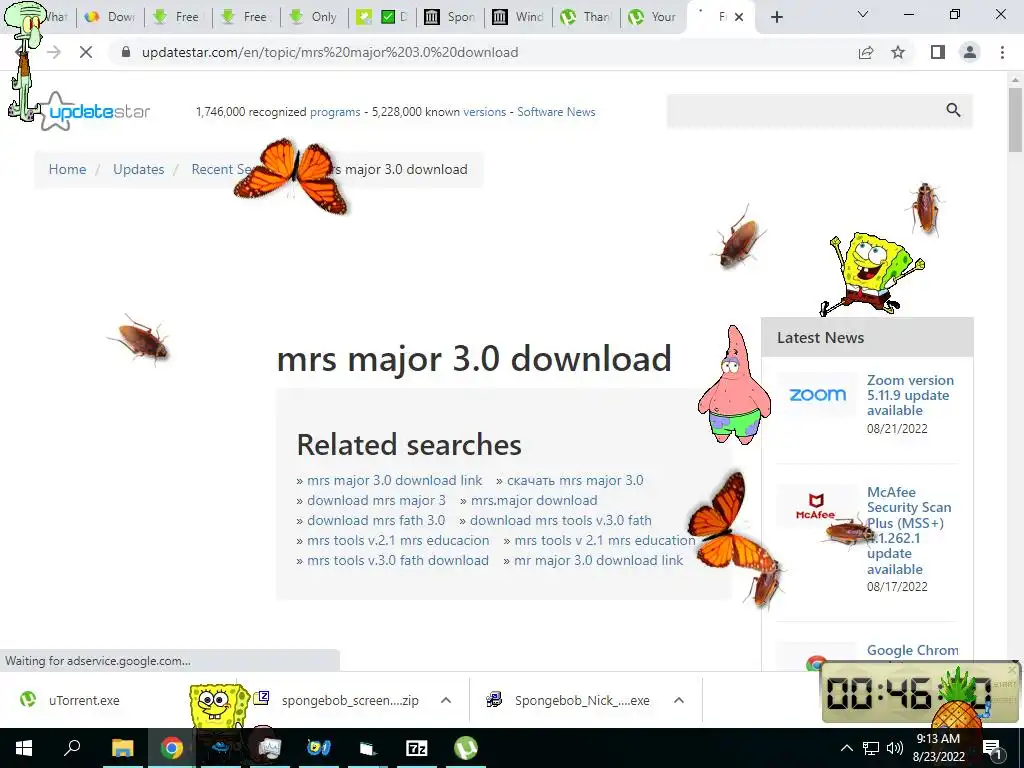Open Software News link

(x=556, y=112)
